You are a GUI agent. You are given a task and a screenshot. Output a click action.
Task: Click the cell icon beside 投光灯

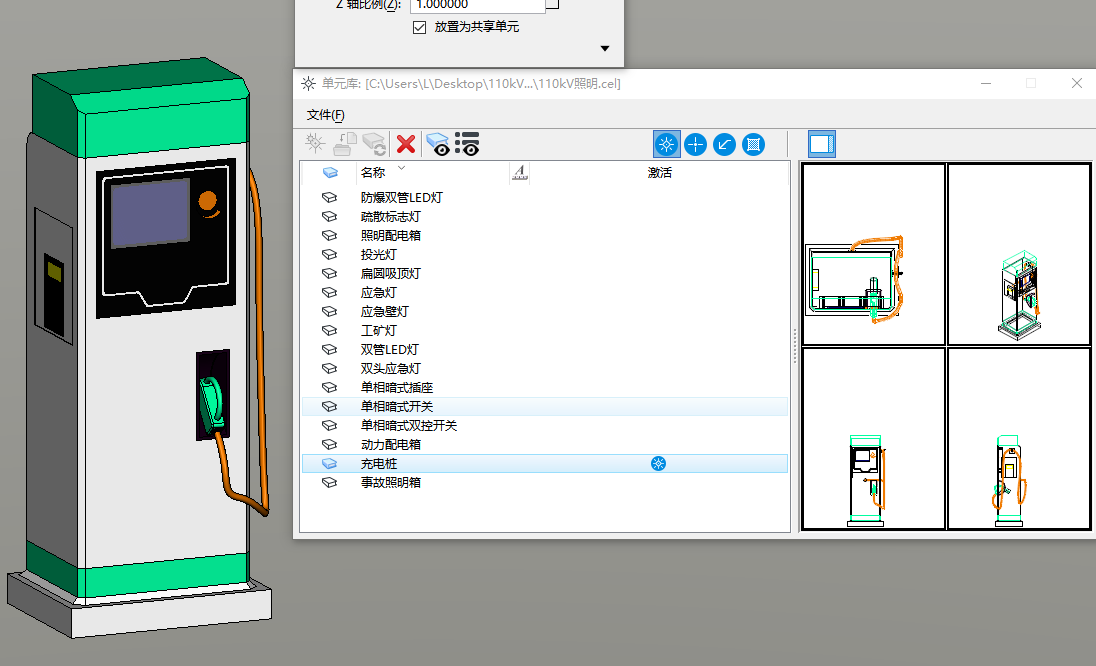329,254
